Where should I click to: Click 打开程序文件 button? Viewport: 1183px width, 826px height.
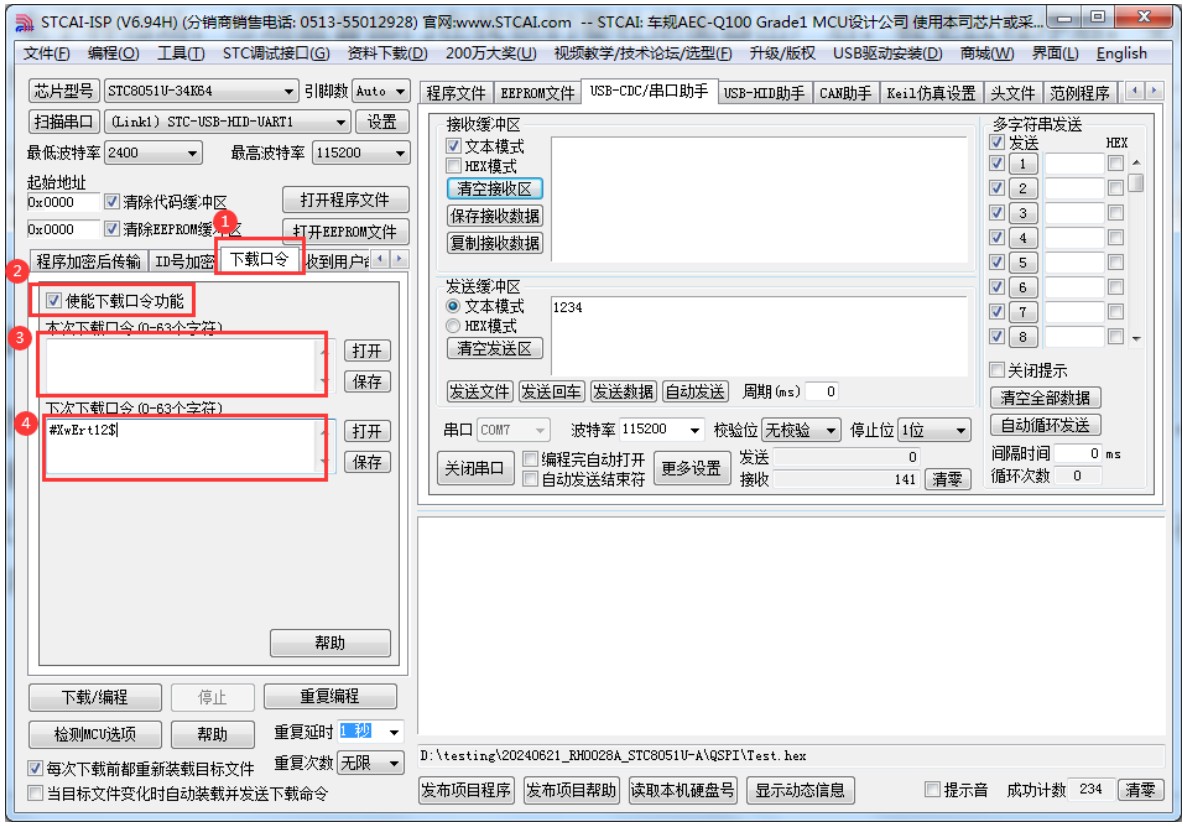click(345, 200)
